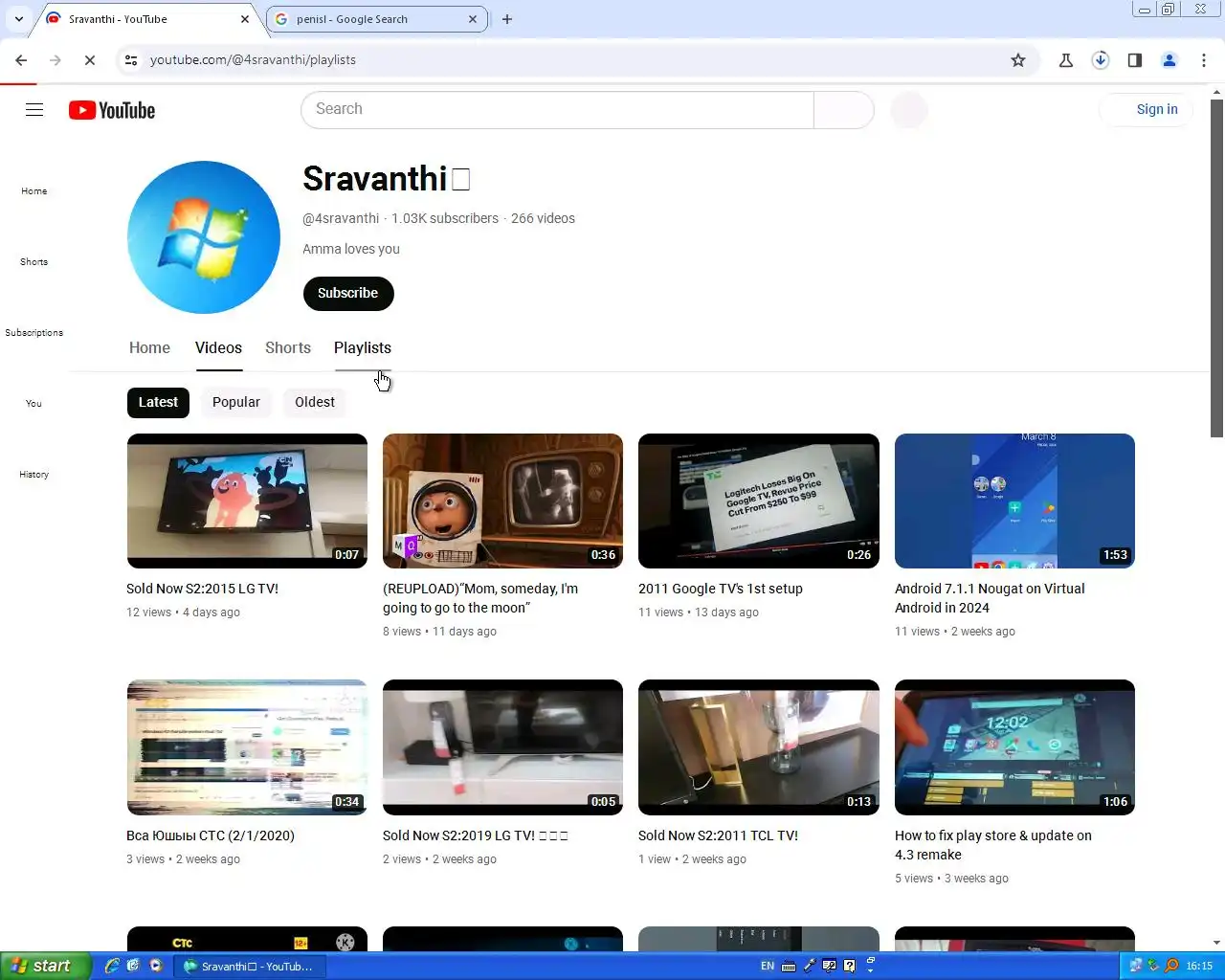The image size is (1225, 980).
Task: Focus the YouTube Search field
Action: [x=557, y=110]
